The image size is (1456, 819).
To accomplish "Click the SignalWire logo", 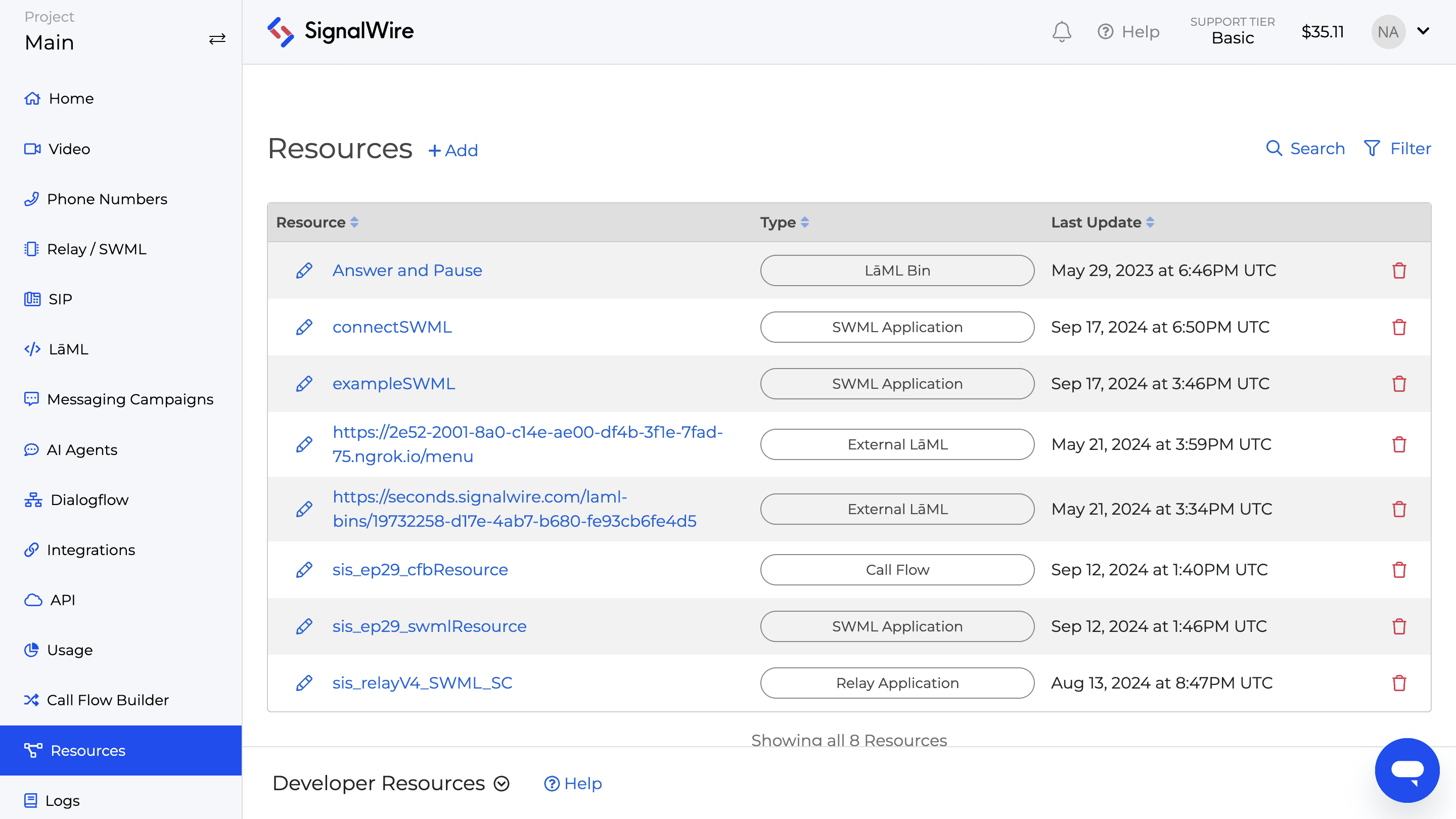I will coord(340,32).
